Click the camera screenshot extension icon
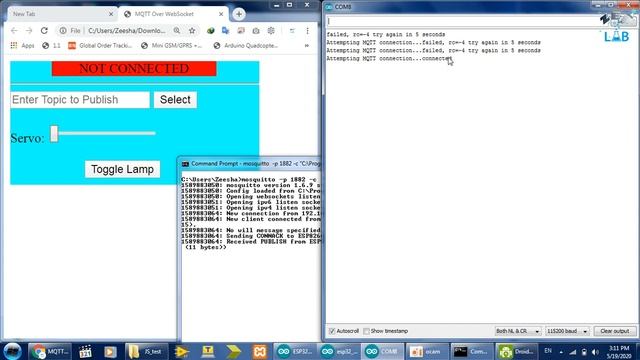Image resolution: width=640 pixels, height=360 pixels. [x=256, y=31]
